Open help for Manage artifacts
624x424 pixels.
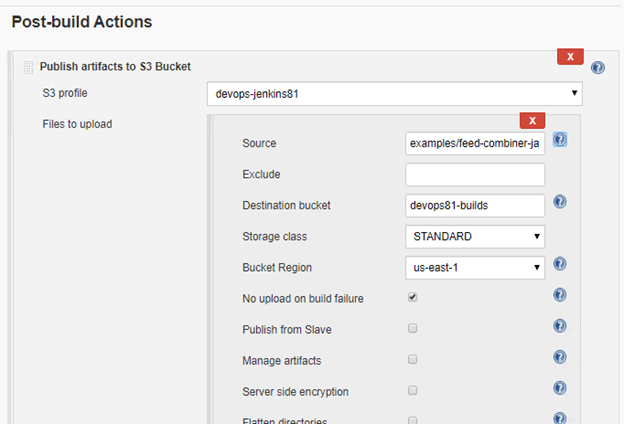pos(560,358)
